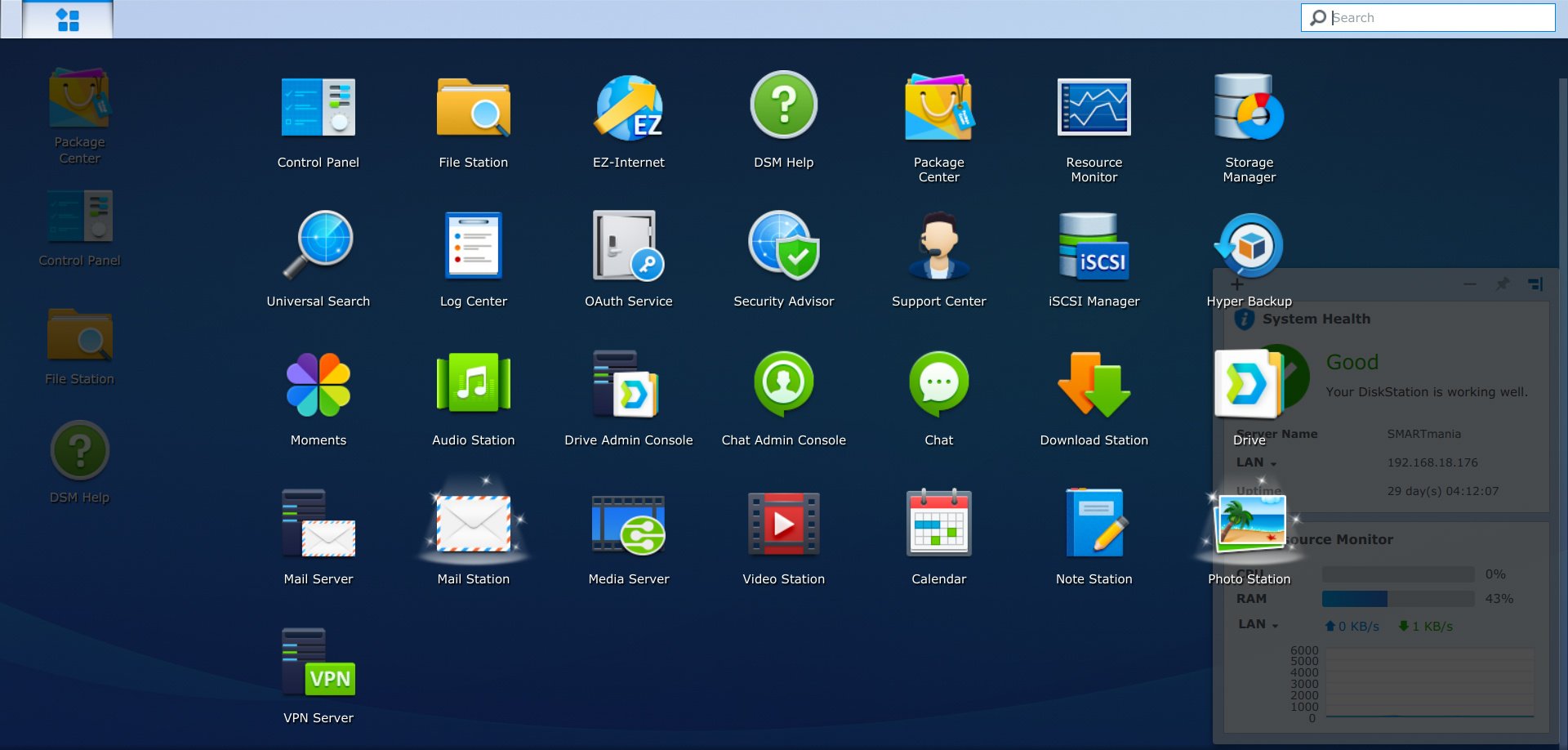Open Chat Admin Console
The image size is (1568, 750).
point(784,384)
